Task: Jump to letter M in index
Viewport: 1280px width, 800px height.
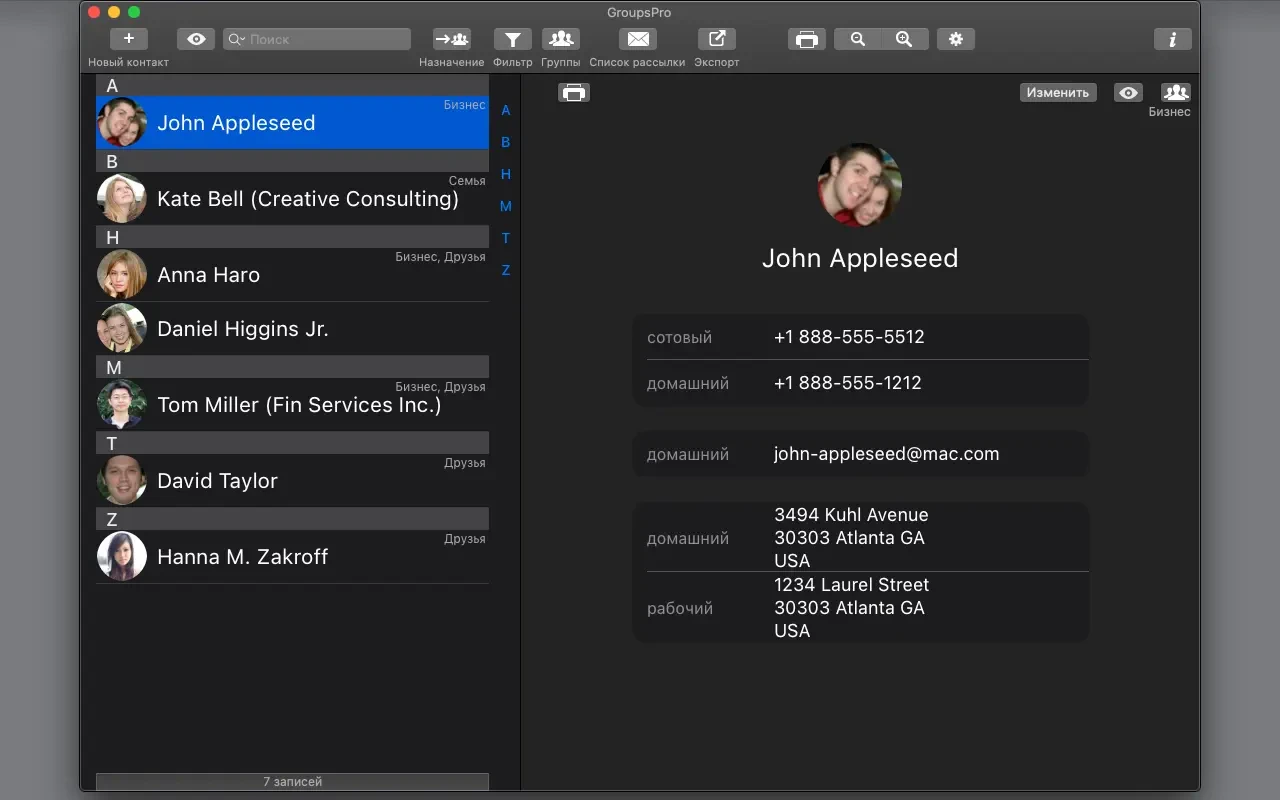Action: click(505, 206)
